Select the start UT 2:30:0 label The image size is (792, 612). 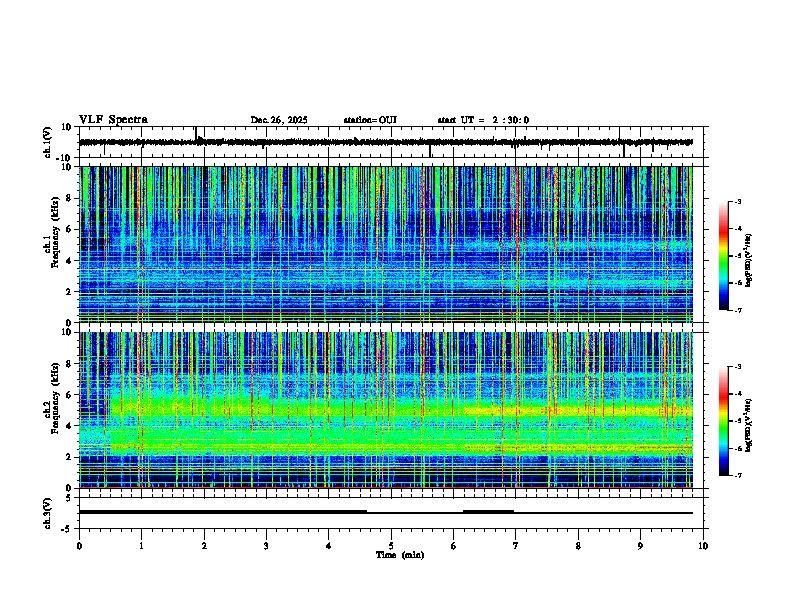click(483, 120)
